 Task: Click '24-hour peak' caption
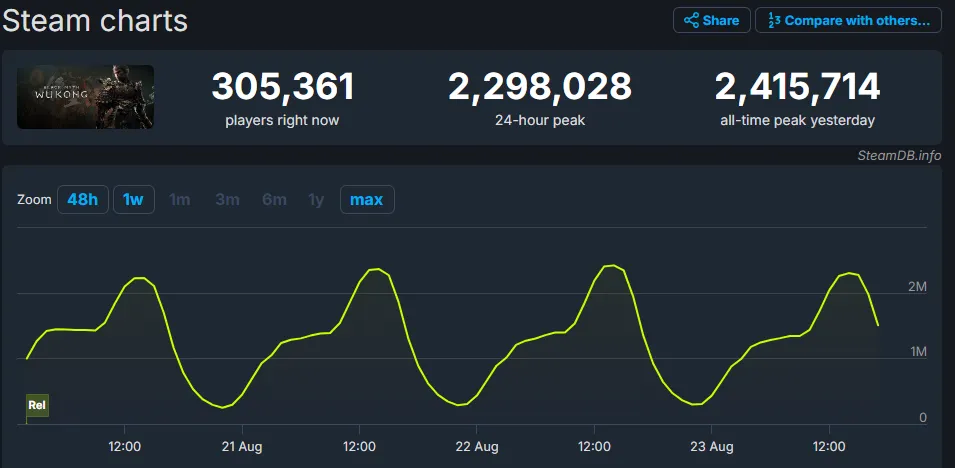click(540, 121)
